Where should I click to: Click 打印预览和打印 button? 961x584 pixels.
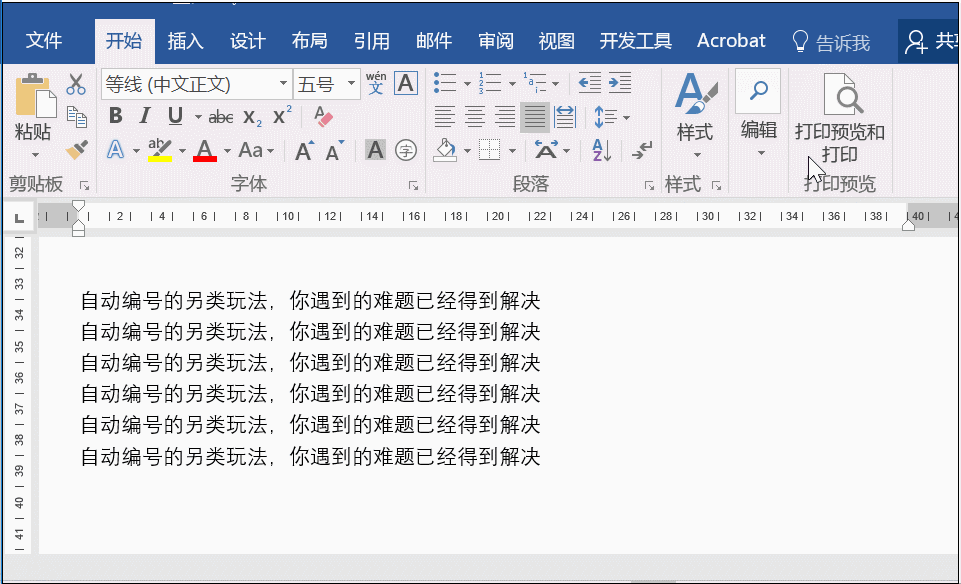846,112
